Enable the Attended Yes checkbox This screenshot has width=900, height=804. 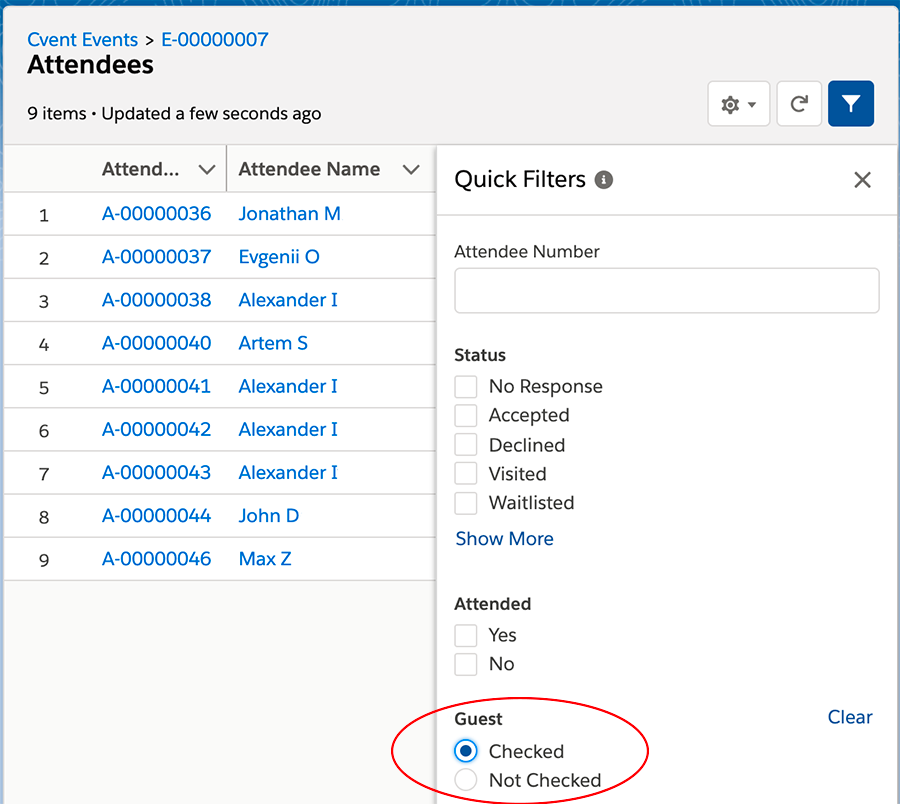coord(466,635)
